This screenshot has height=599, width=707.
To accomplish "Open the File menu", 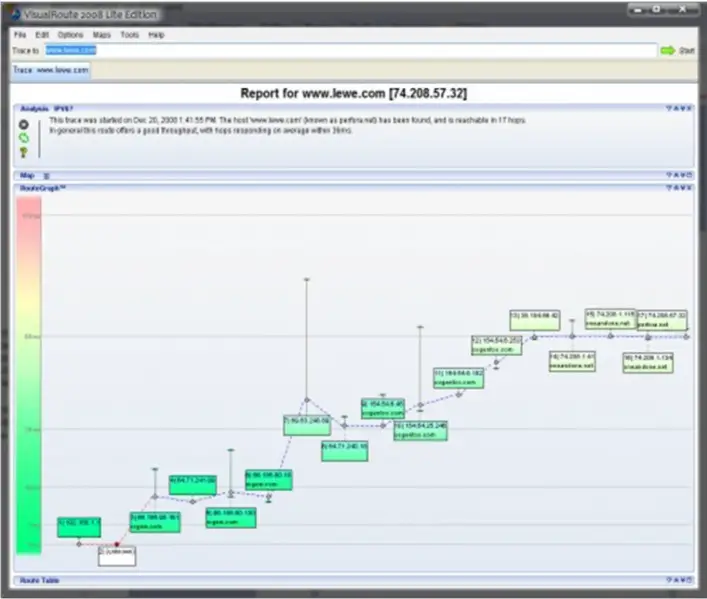I will coord(20,35).
